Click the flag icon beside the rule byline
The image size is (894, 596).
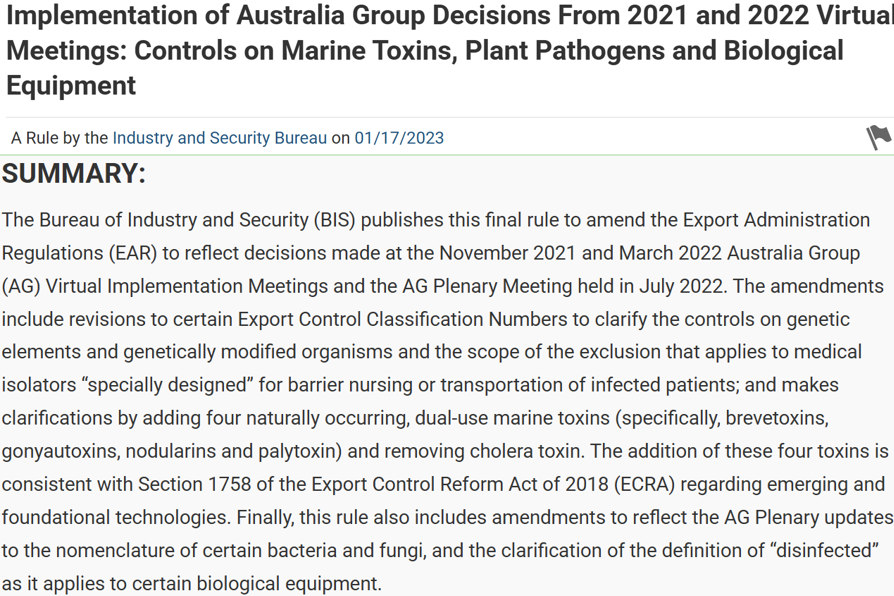pos(879,137)
